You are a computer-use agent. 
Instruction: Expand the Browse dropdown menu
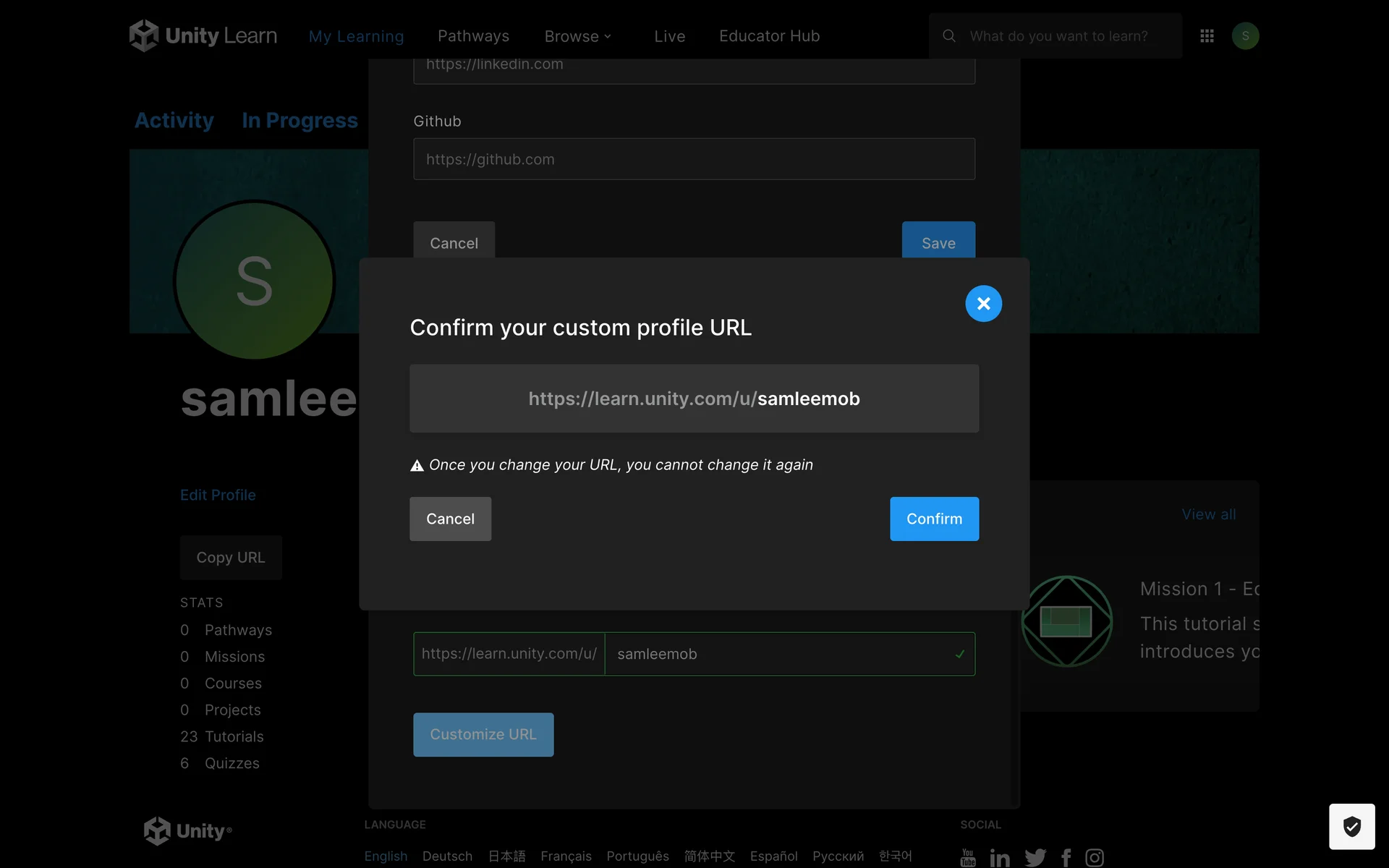[x=578, y=36]
